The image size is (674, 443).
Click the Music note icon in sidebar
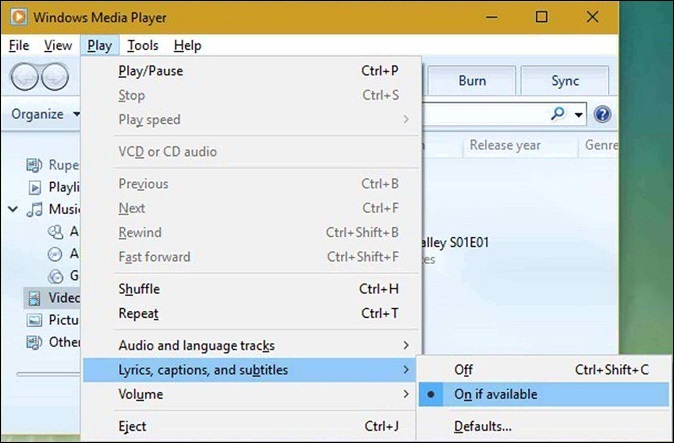(x=35, y=209)
